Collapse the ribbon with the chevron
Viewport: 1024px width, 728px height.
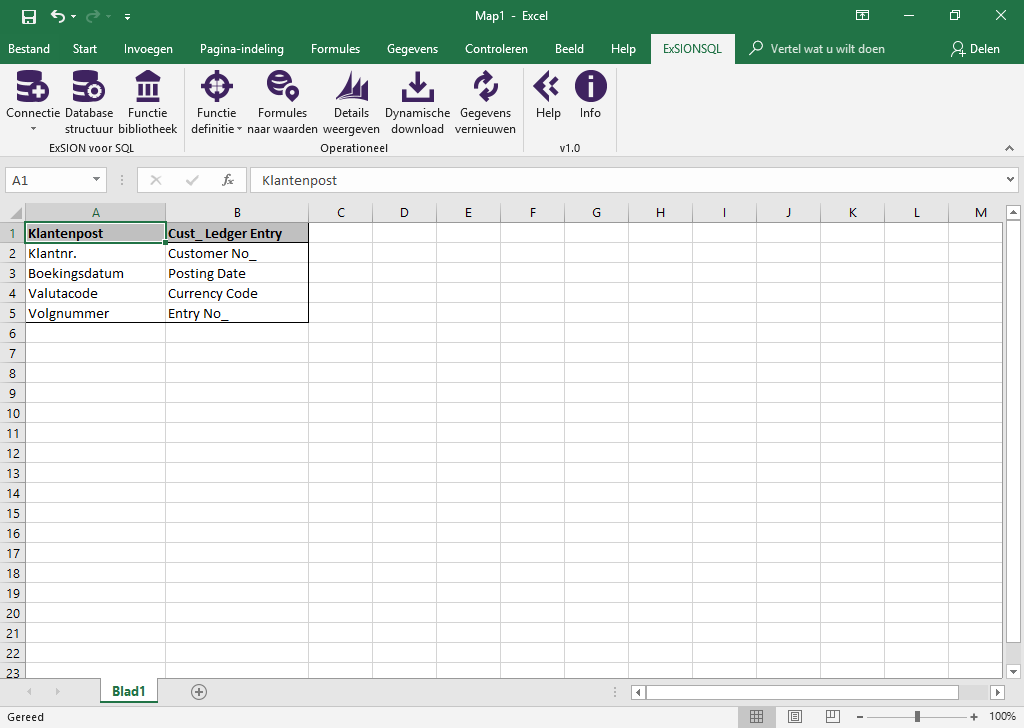point(1009,148)
